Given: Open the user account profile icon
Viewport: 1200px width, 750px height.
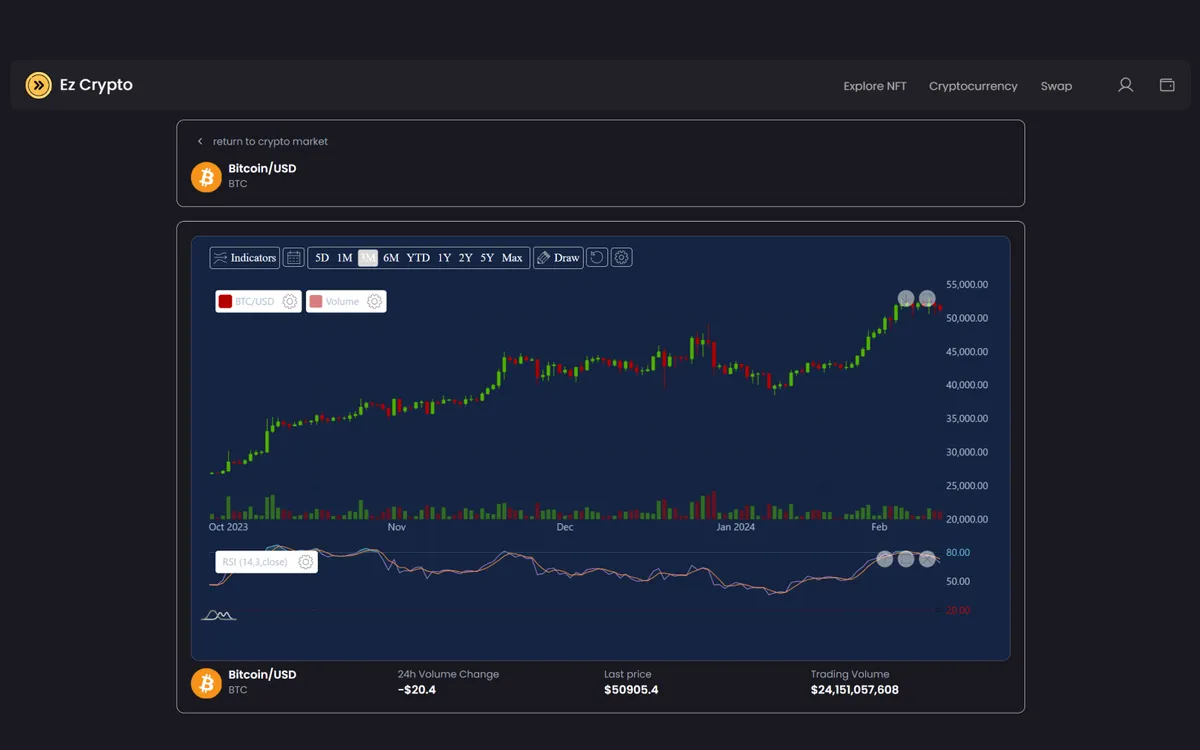Looking at the screenshot, I should pyautogui.click(x=1125, y=85).
